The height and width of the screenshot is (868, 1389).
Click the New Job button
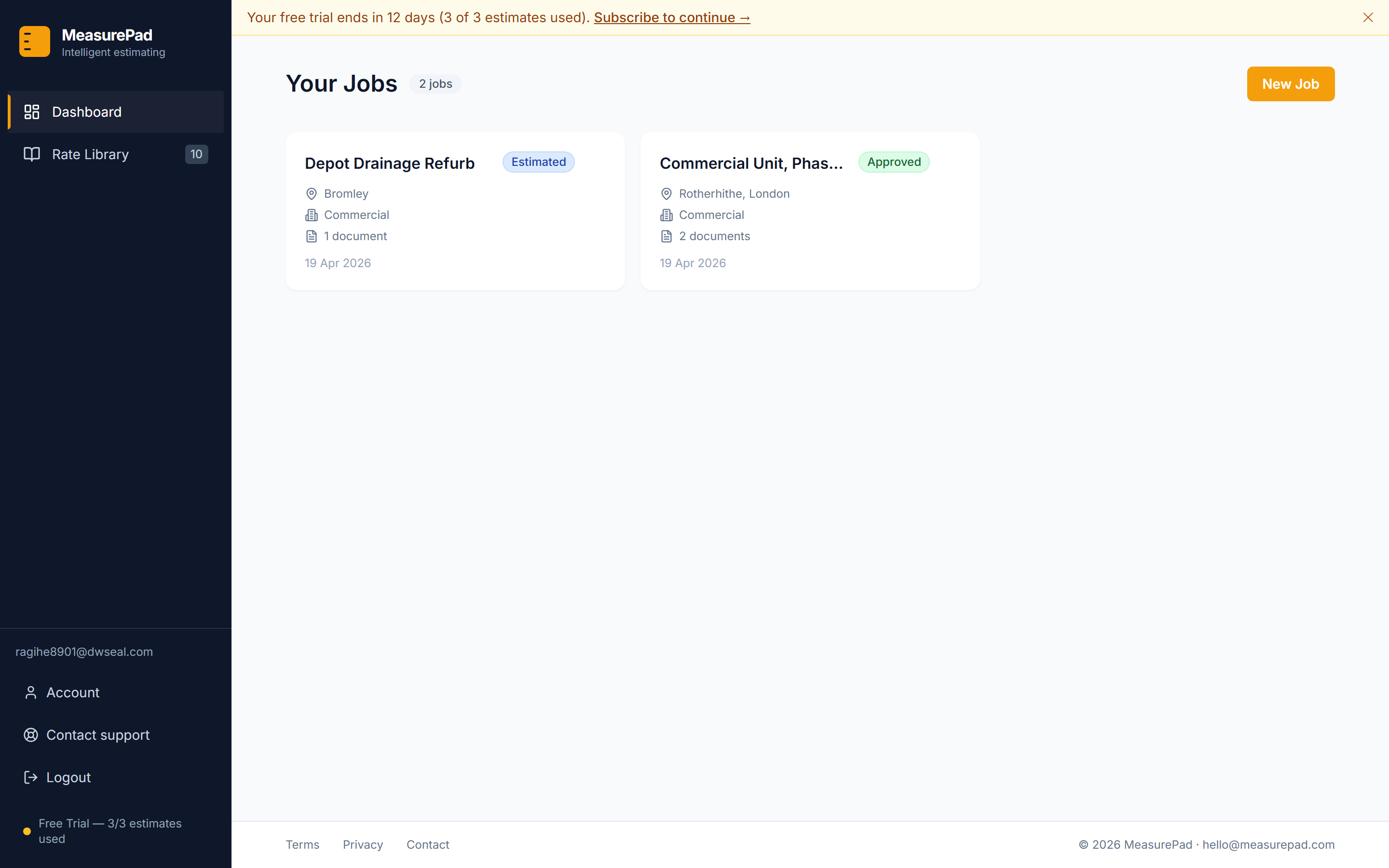pos(1290,84)
